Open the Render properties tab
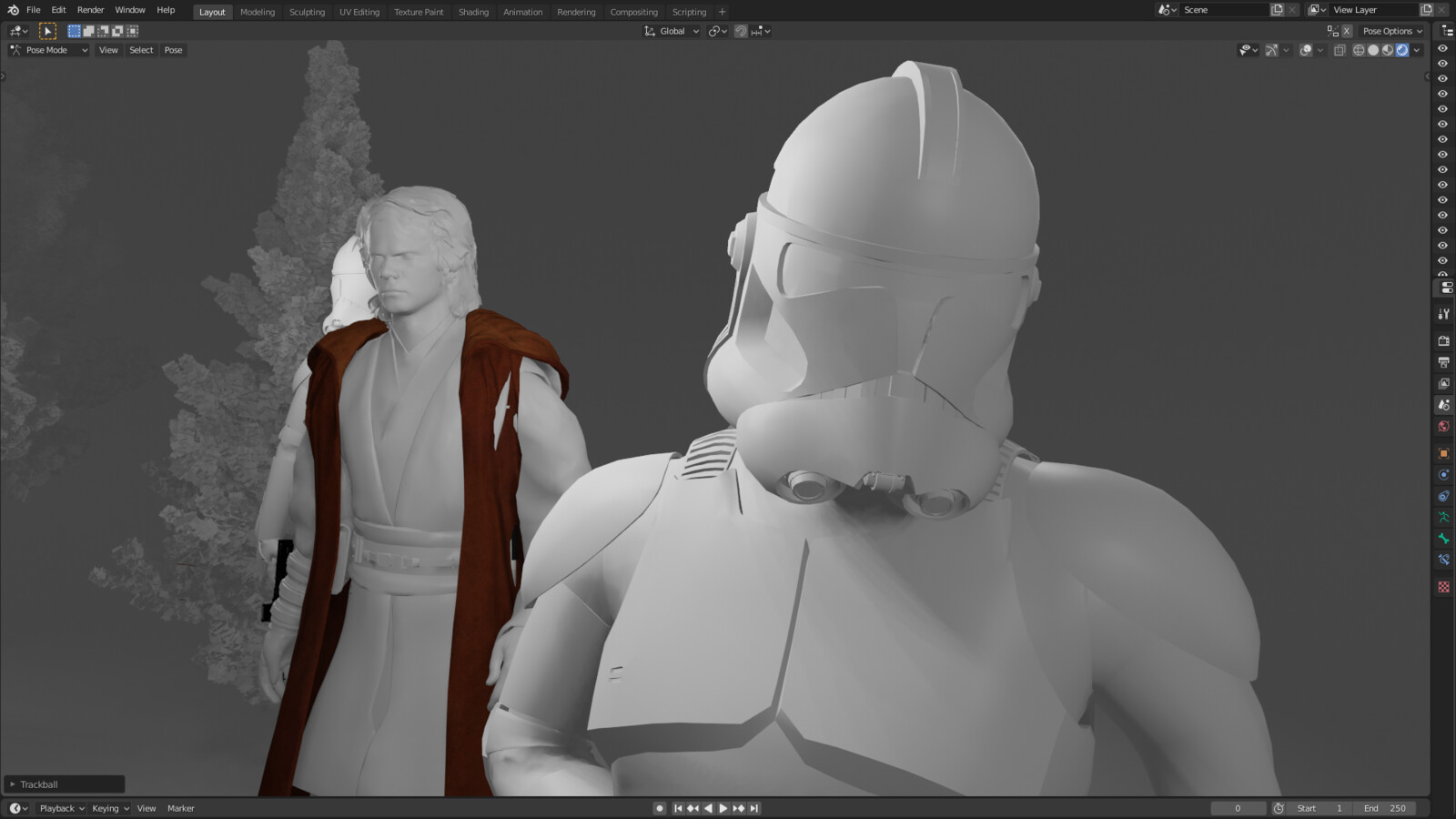 pos(1443,340)
